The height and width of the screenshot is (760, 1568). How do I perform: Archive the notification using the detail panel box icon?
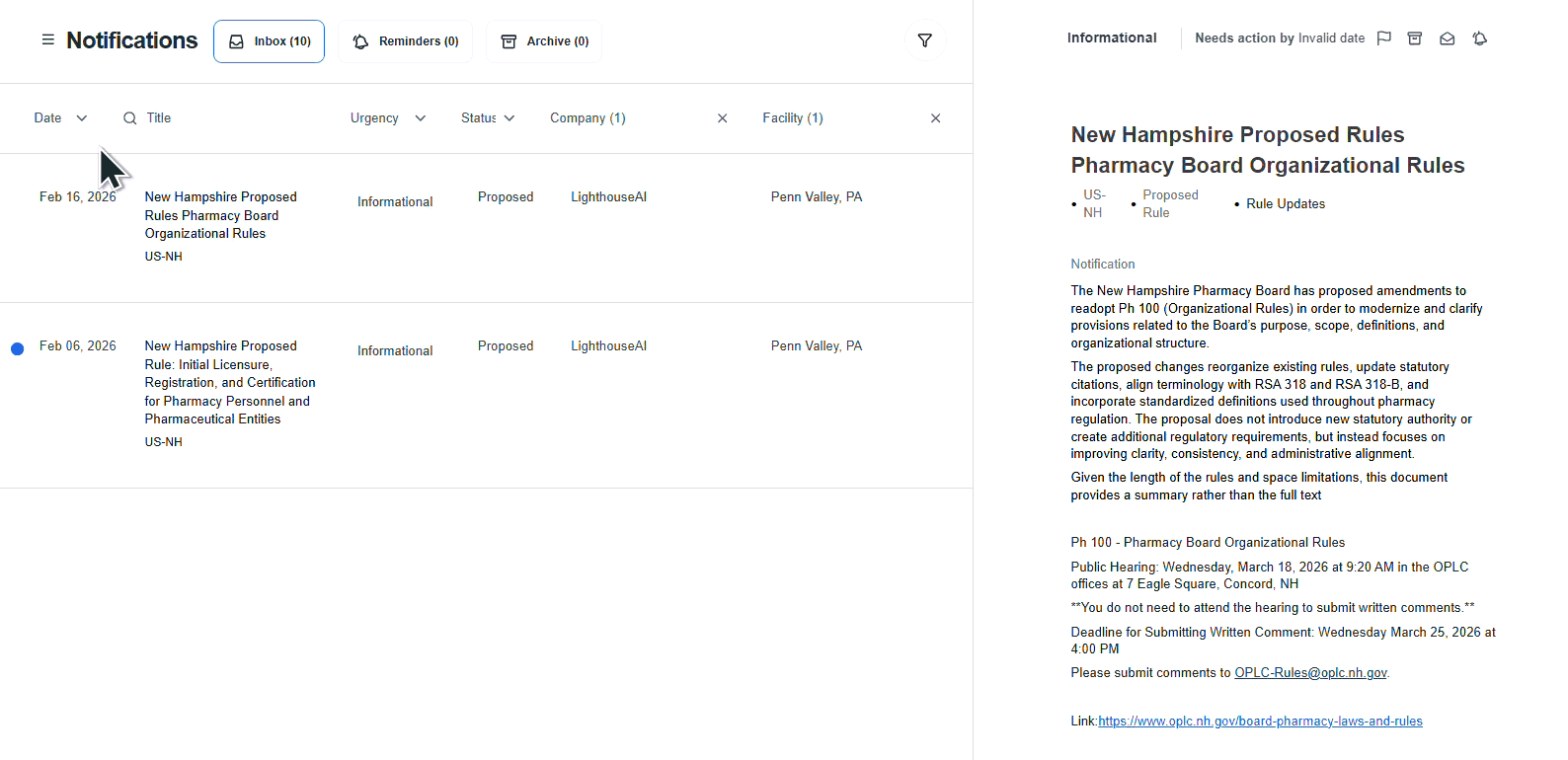tap(1415, 38)
